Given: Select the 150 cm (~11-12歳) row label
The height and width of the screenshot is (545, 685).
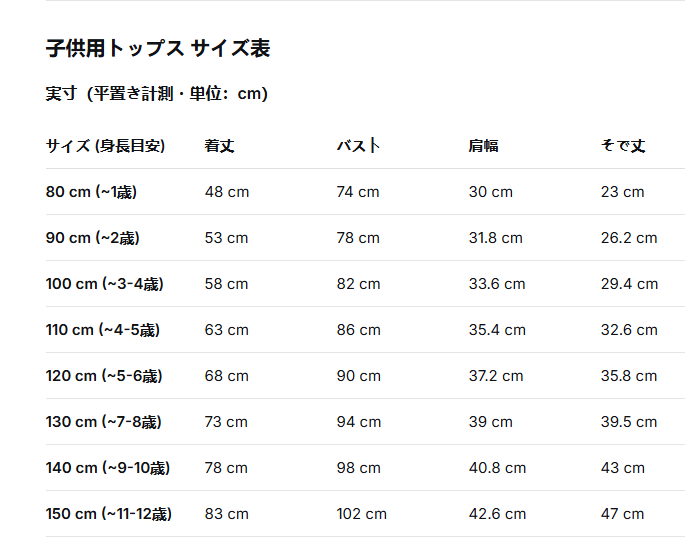Looking at the screenshot, I should pos(109,514).
